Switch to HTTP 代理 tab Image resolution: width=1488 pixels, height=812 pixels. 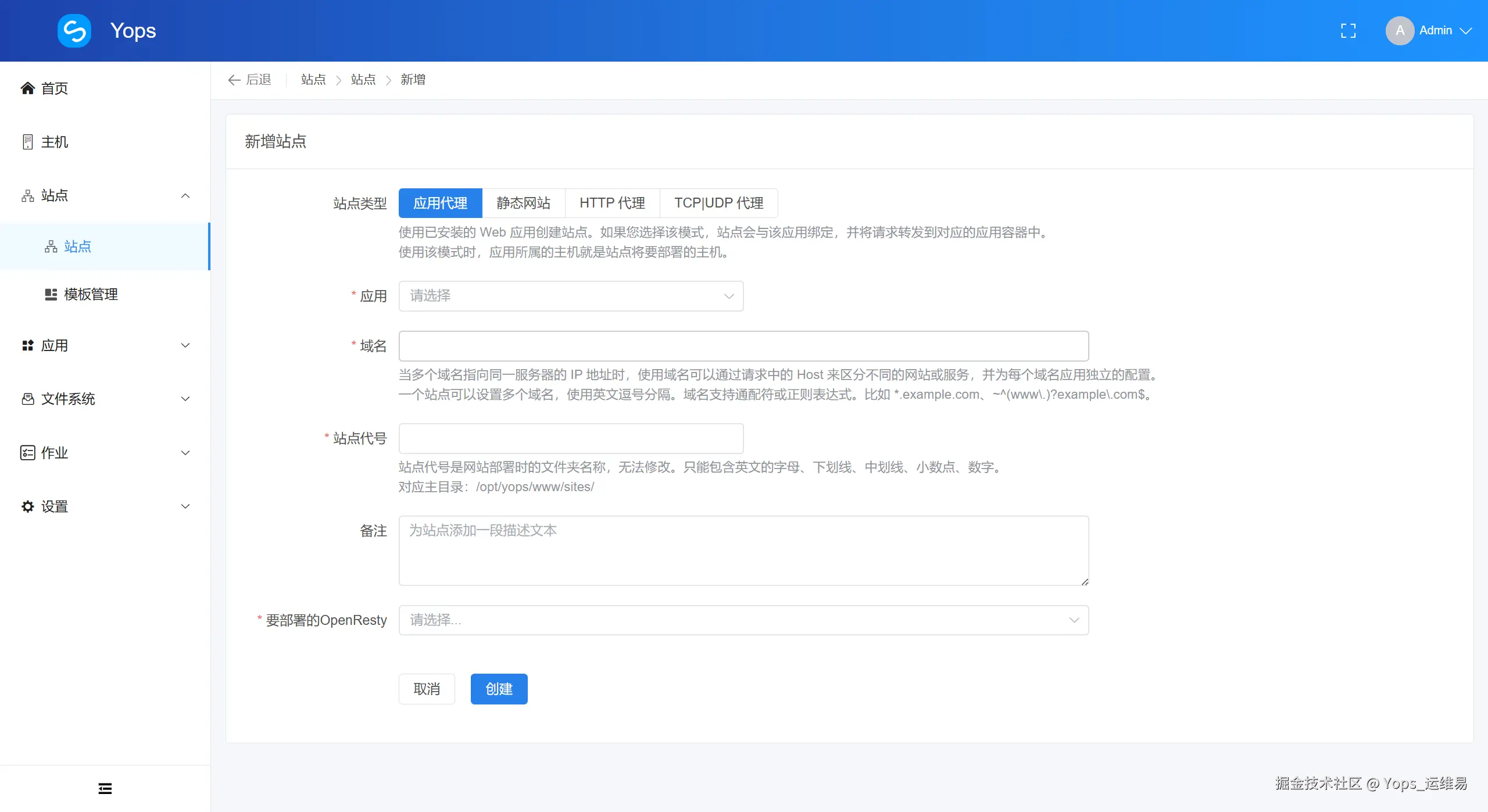coord(611,203)
